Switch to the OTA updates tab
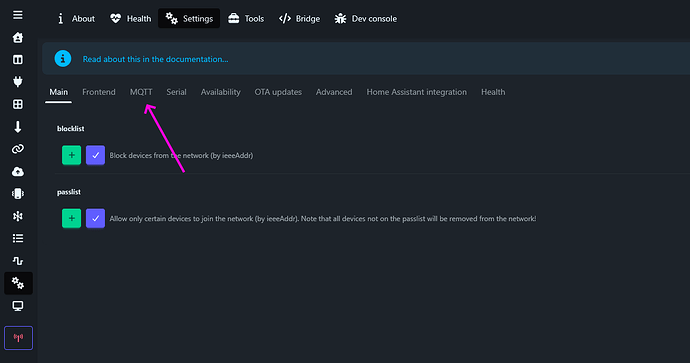Viewport: 690px width, 363px height. pyautogui.click(x=278, y=92)
